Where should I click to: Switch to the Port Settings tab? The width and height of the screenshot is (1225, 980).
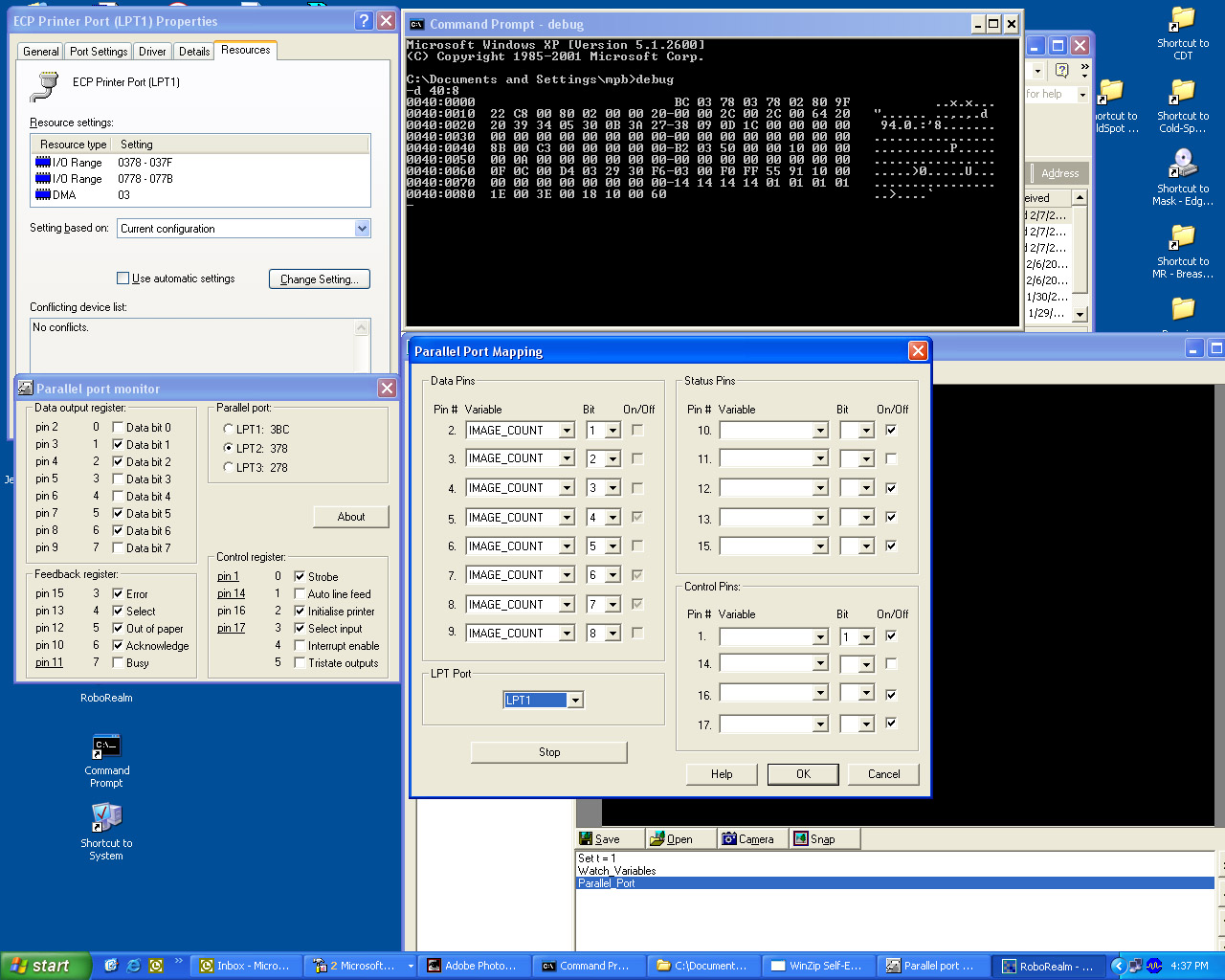point(99,52)
